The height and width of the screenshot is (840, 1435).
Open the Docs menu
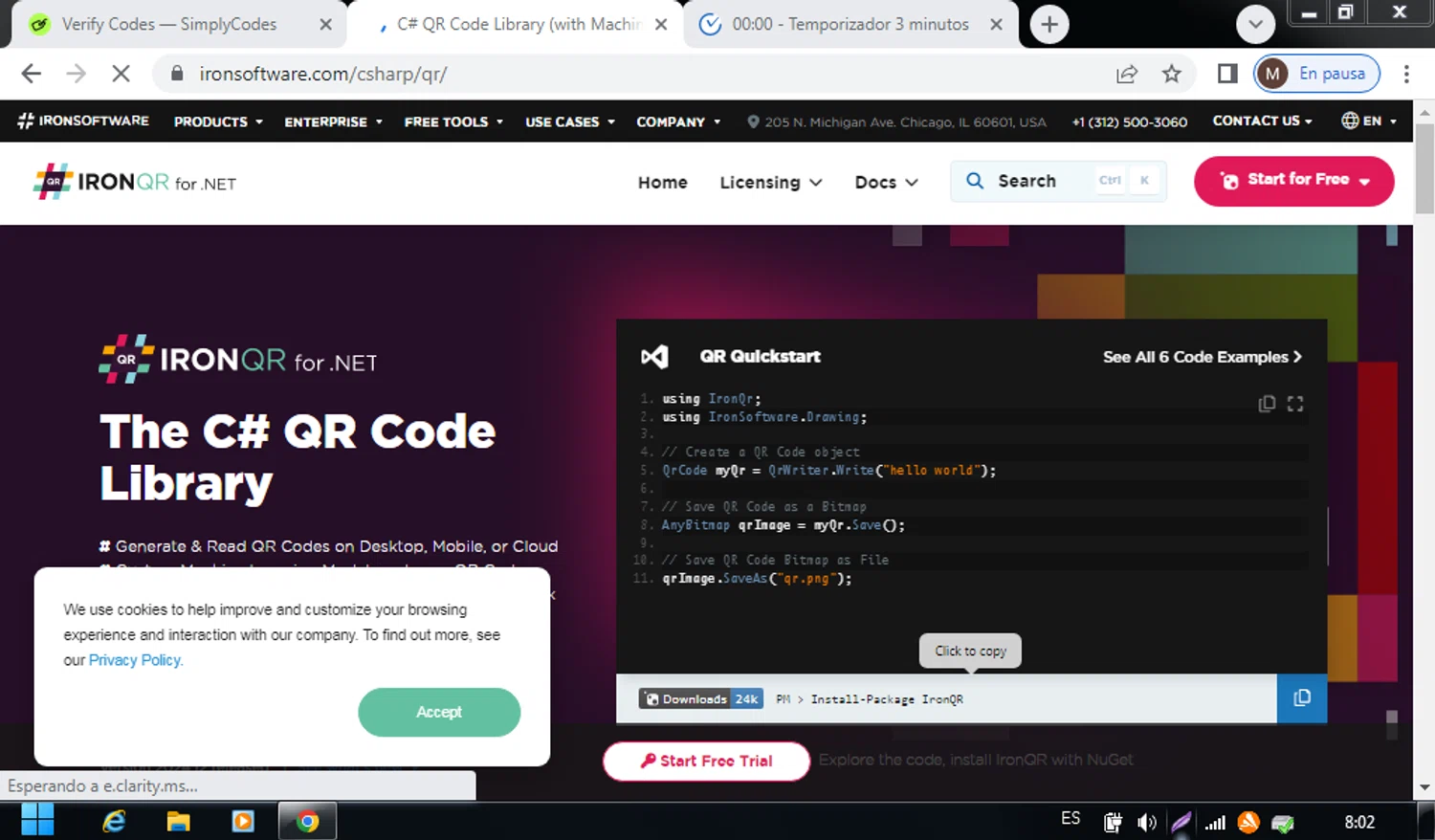click(886, 182)
